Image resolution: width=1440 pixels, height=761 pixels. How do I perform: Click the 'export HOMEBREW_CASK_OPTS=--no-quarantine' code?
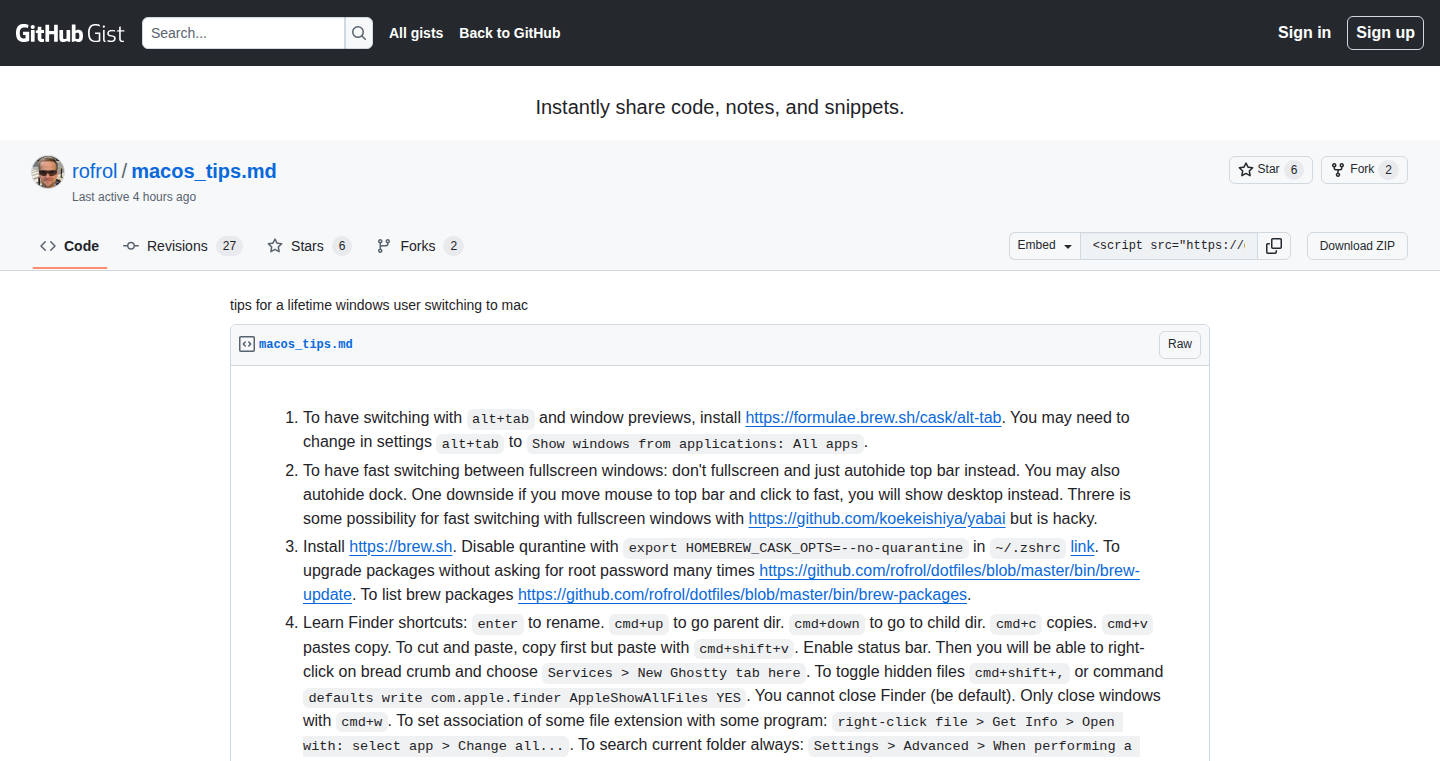pos(796,547)
